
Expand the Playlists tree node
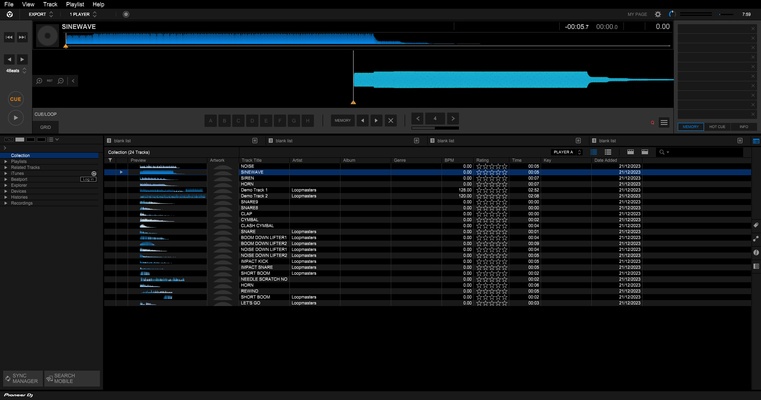pyautogui.click(x=6, y=162)
